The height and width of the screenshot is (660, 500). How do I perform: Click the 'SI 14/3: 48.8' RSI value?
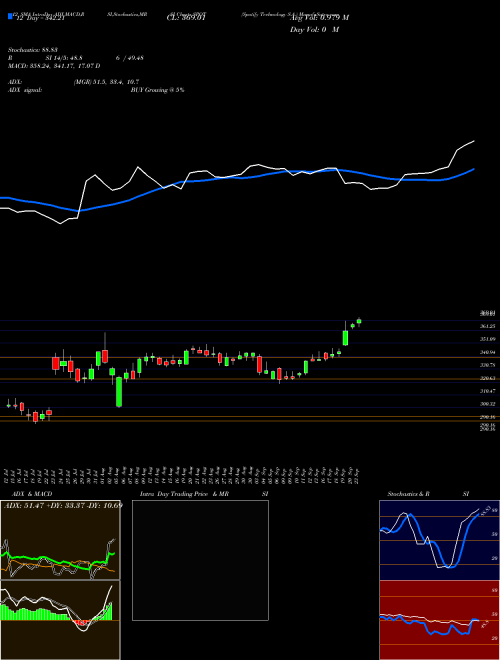[x=64, y=58]
